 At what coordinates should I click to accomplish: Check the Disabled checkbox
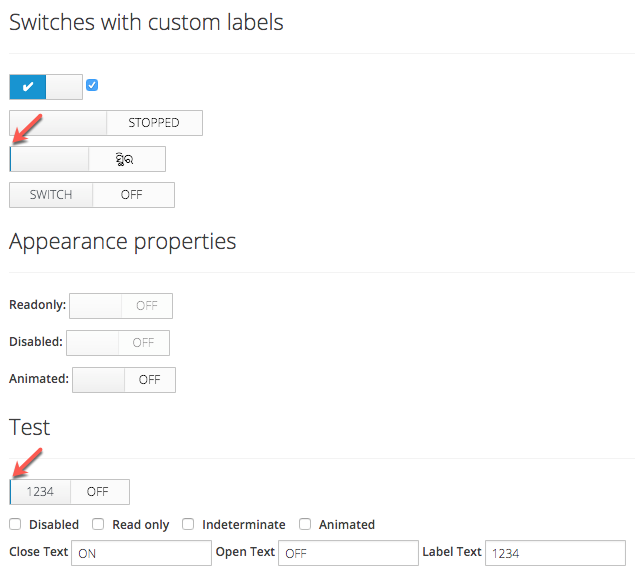[15, 524]
